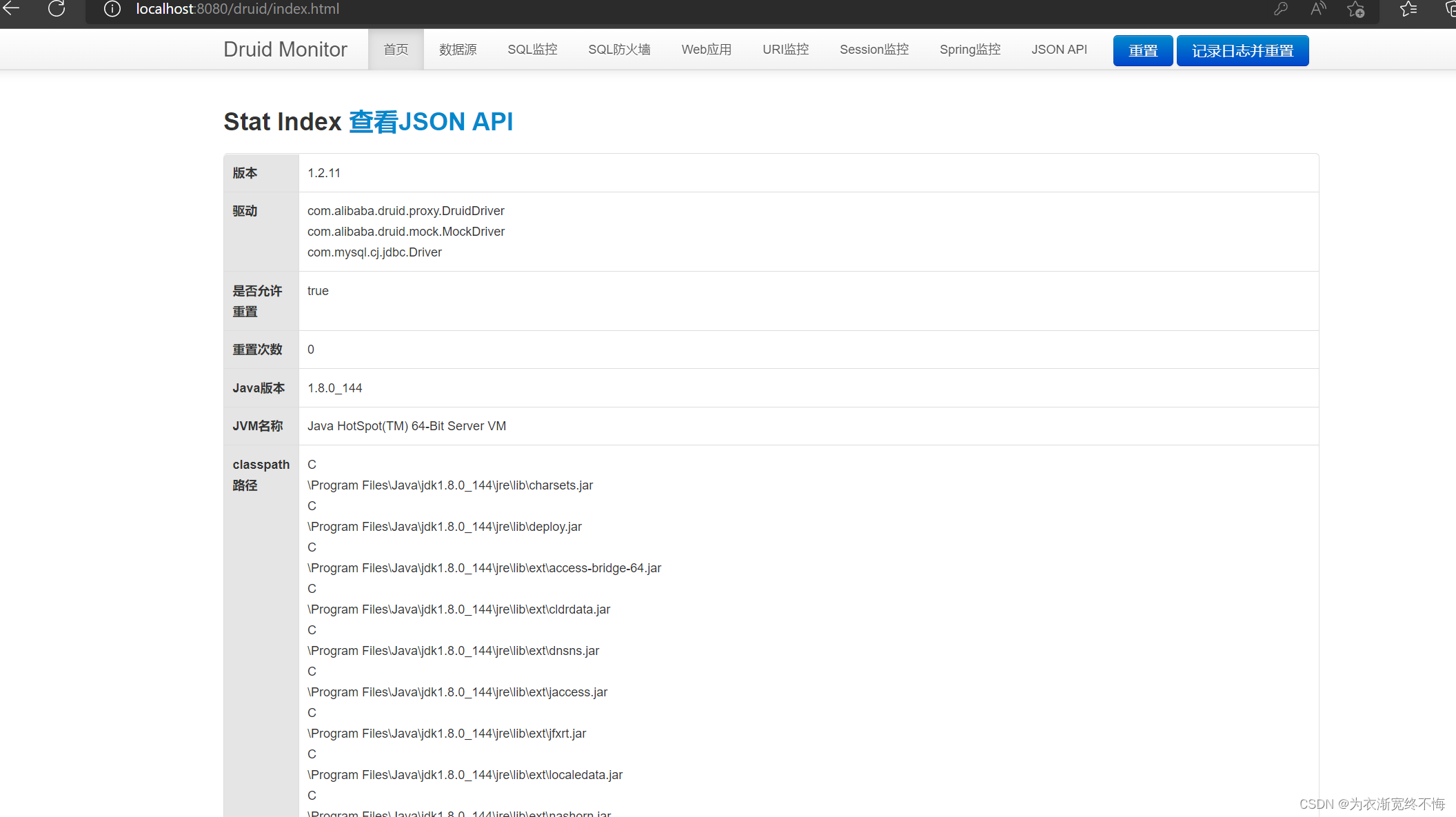Click the Java HotSpot(TM) 64-Bit Server VM text
Viewport: 1456px width, 817px height.
(x=406, y=426)
